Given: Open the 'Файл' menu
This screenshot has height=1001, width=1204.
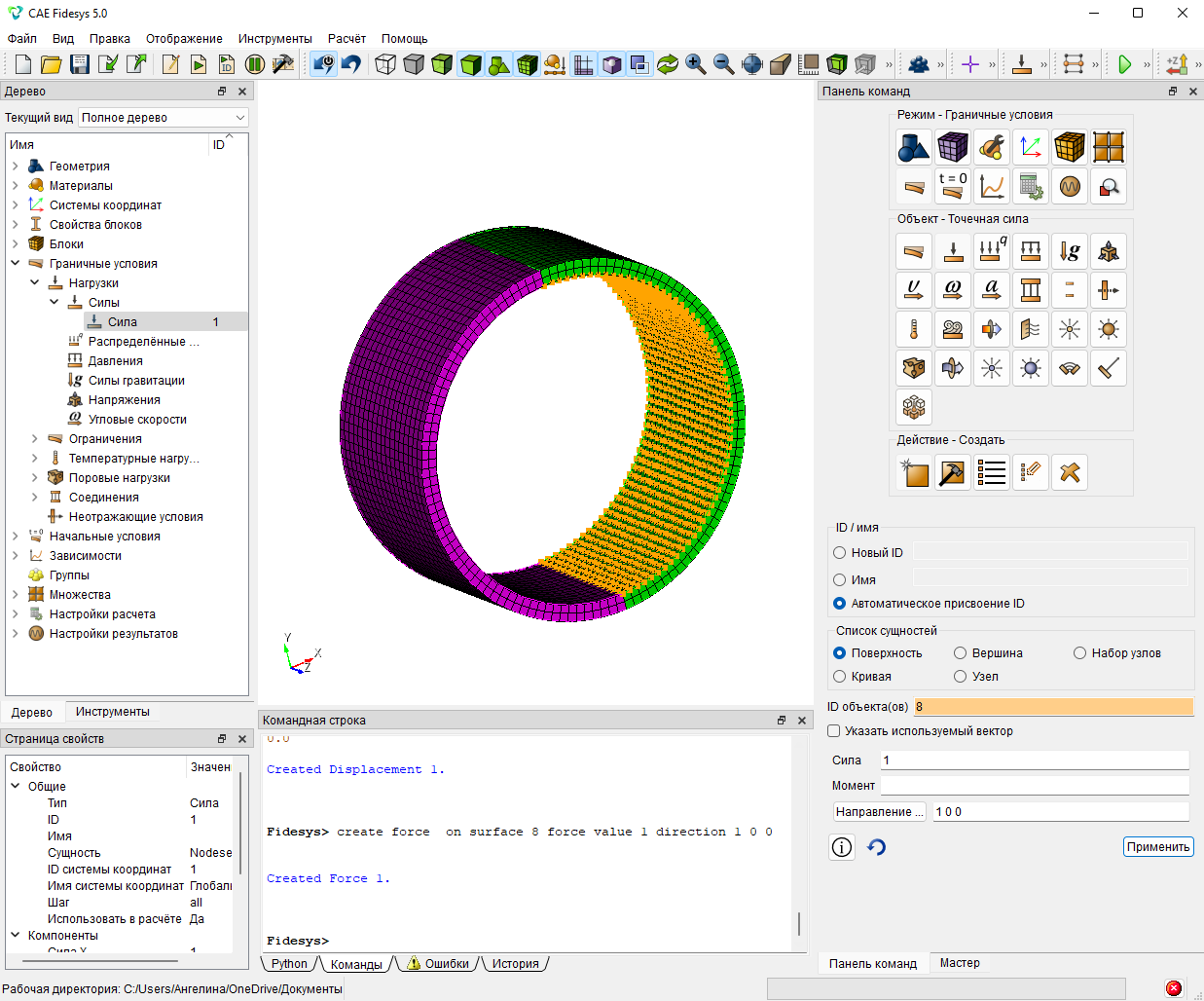Looking at the screenshot, I should [22, 39].
